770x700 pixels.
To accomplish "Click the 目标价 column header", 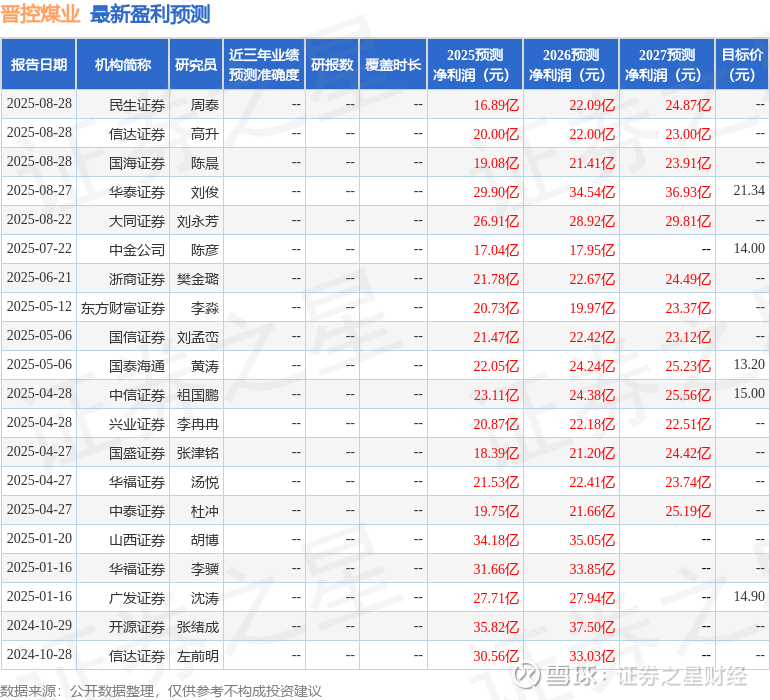I will point(742,64).
